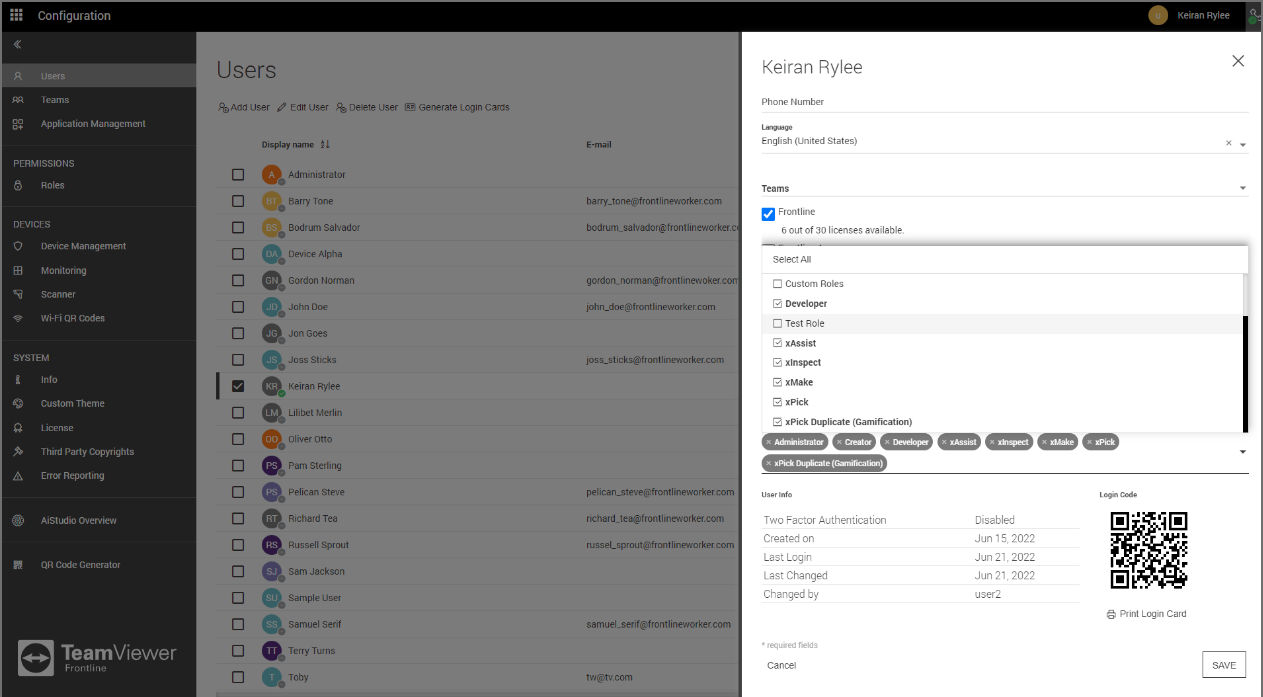
Task: Click the Generate Login Cards toolbar icon
Action: point(410,107)
